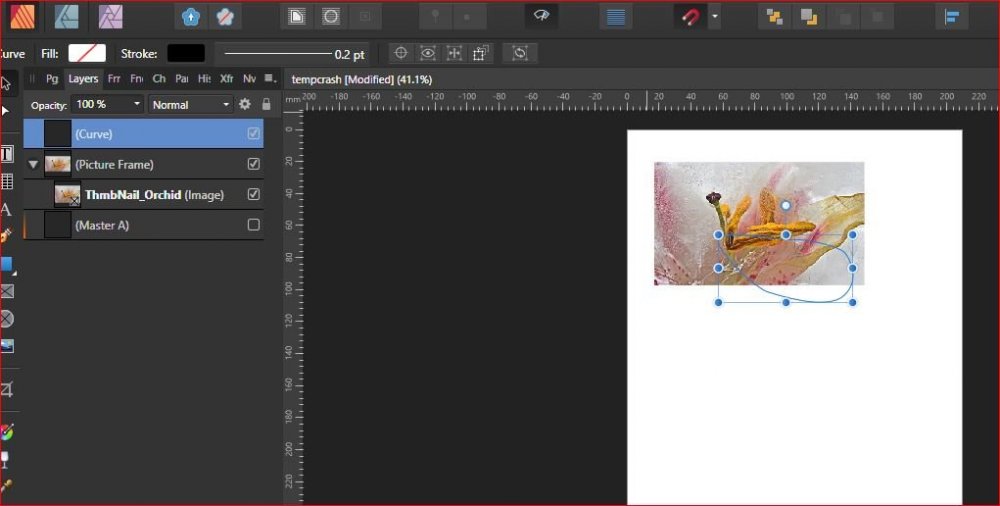The width and height of the screenshot is (1000, 506).
Task: Select the ThmbNail_Orchid (Image) layer
Action: click(143, 195)
